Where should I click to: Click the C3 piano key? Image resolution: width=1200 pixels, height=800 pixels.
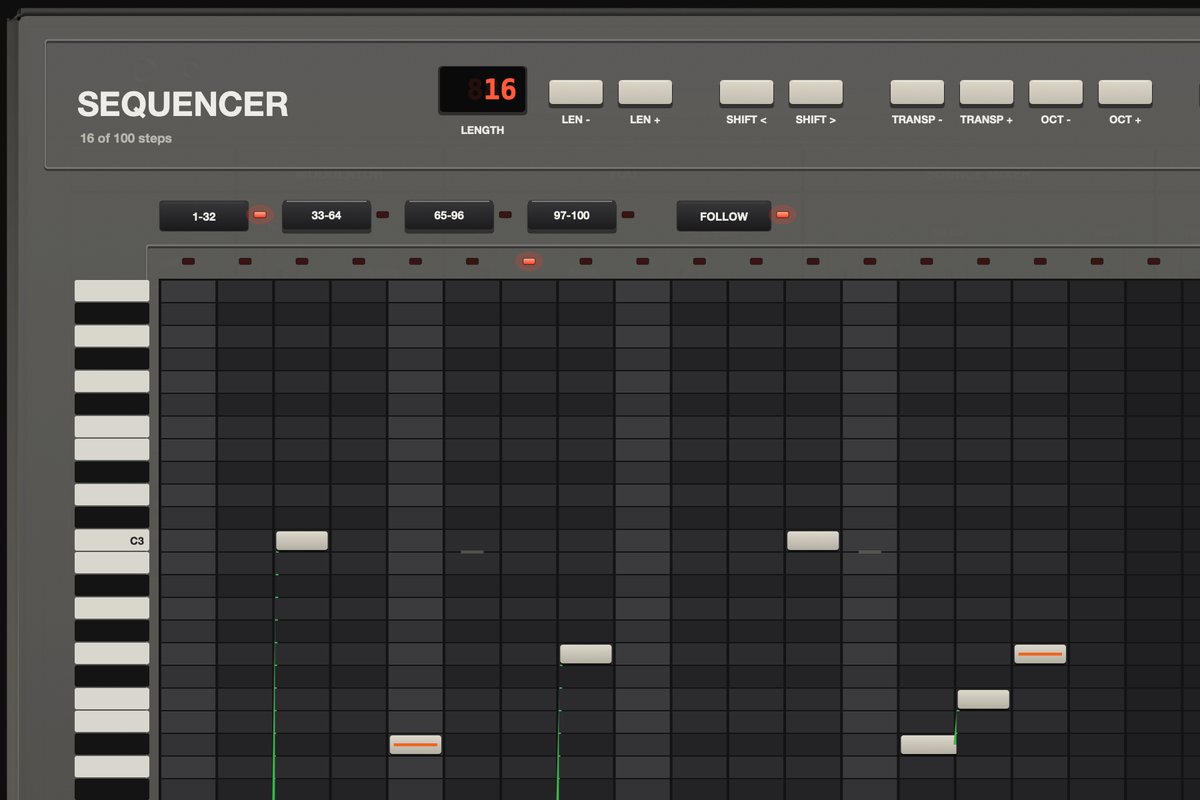pyautogui.click(x=112, y=541)
